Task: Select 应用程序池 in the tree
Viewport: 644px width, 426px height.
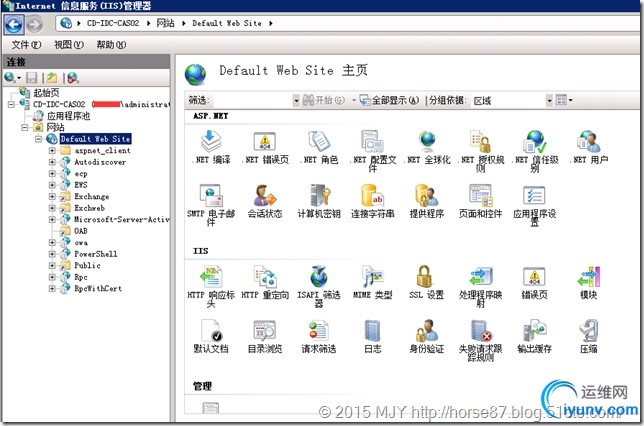Action: [x=68, y=116]
